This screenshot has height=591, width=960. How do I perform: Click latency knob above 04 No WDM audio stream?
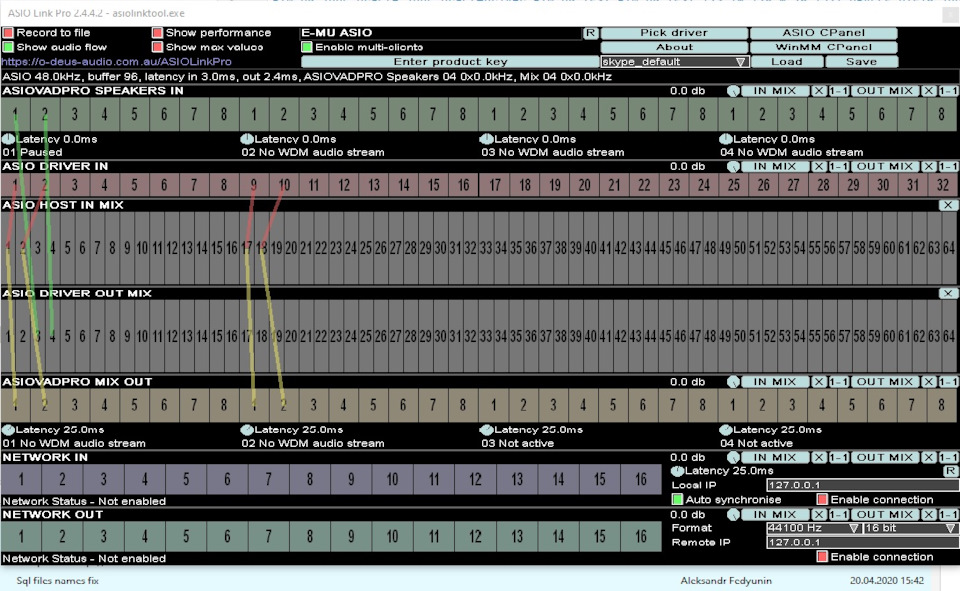pyautogui.click(x=726, y=139)
